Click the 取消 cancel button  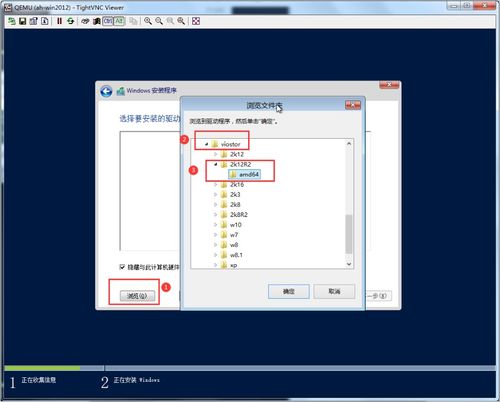pyautogui.click(x=334, y=291)
